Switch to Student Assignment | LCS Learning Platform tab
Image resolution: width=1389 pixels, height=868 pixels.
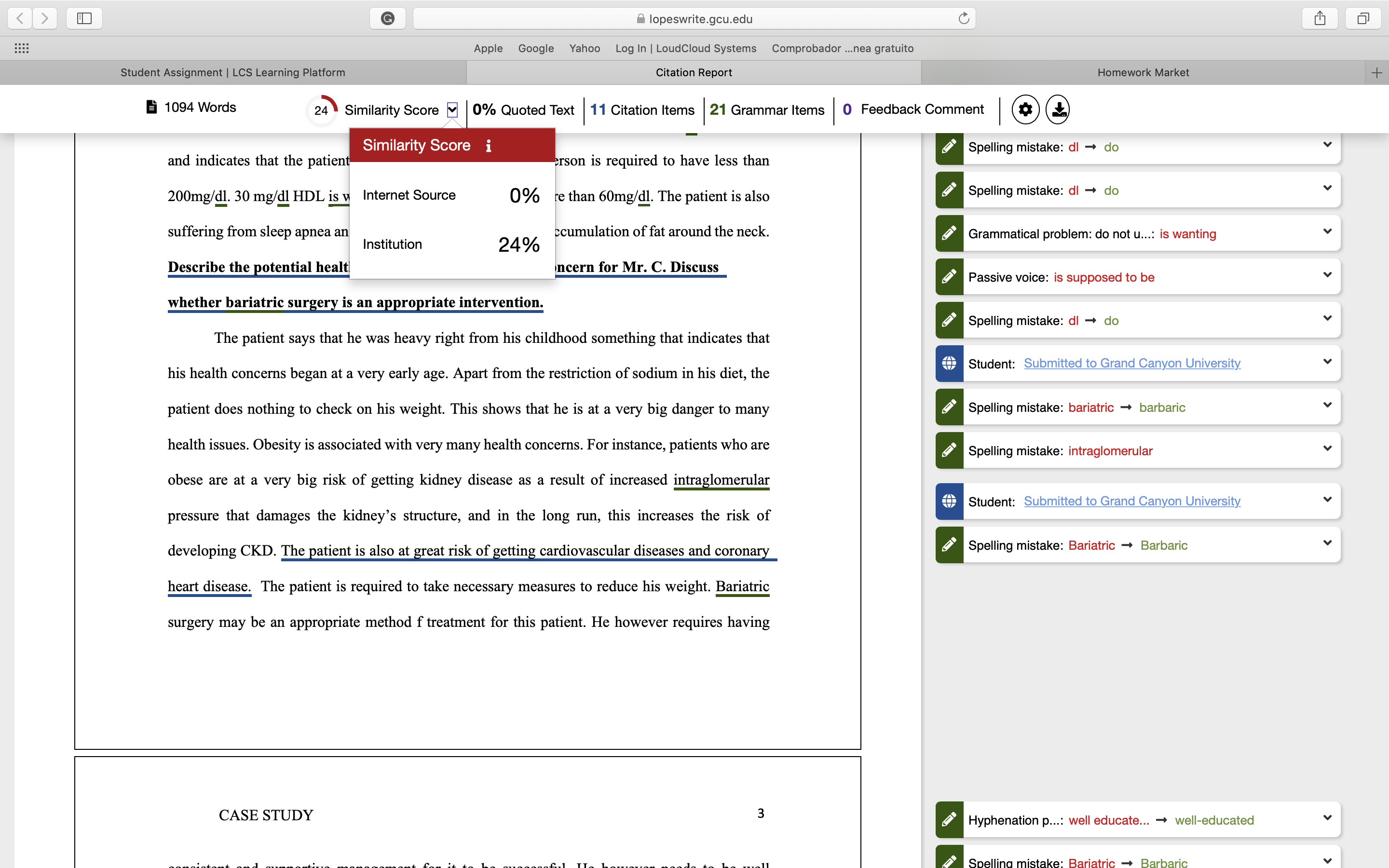coord(233,72)
